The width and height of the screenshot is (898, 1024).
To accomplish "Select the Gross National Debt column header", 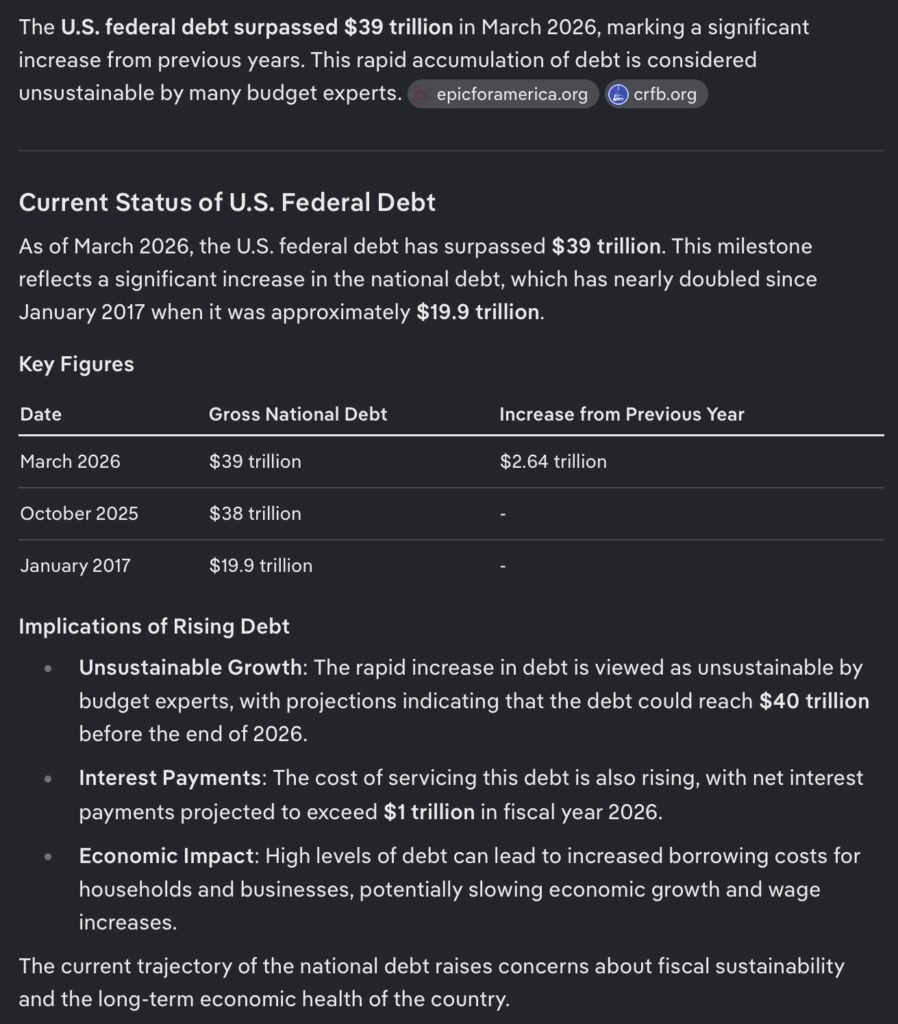I will [x=297, y=414].
